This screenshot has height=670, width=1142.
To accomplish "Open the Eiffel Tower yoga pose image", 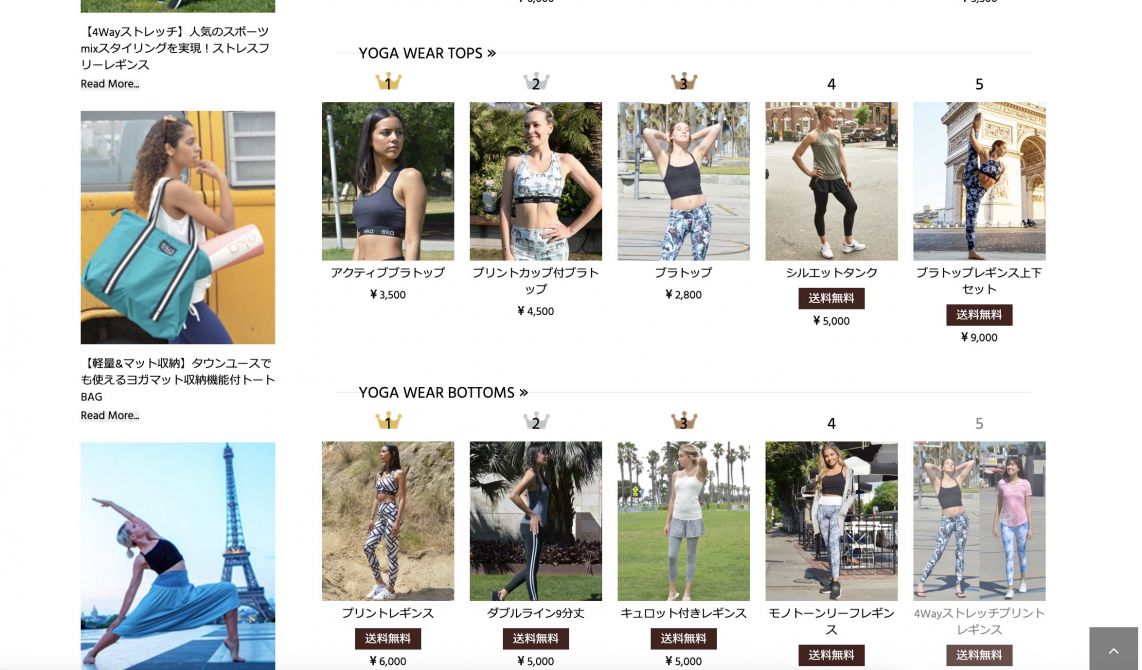I will click(178, 556).
